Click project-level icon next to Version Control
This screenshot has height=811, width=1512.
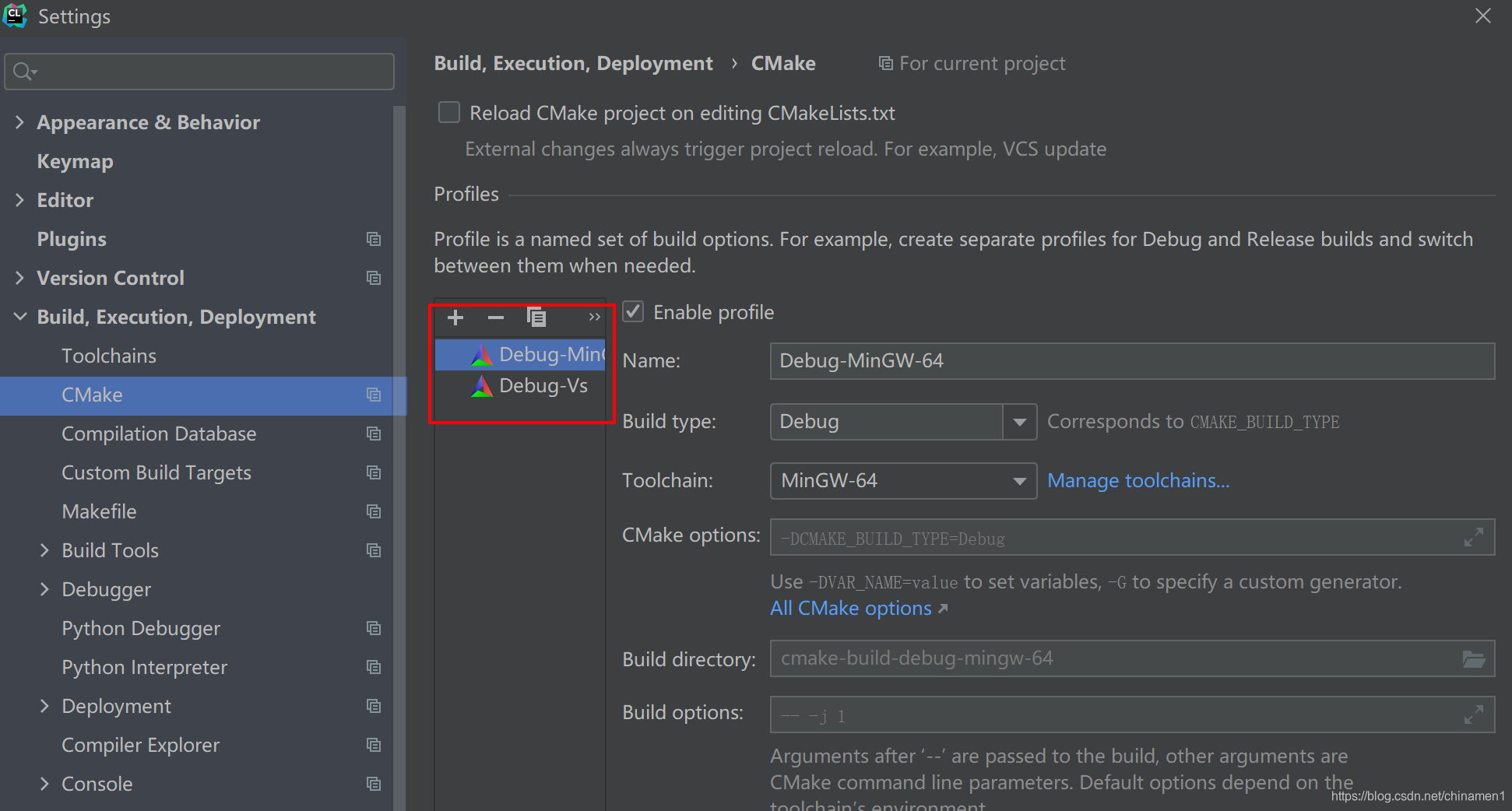[x=374, y=278]
